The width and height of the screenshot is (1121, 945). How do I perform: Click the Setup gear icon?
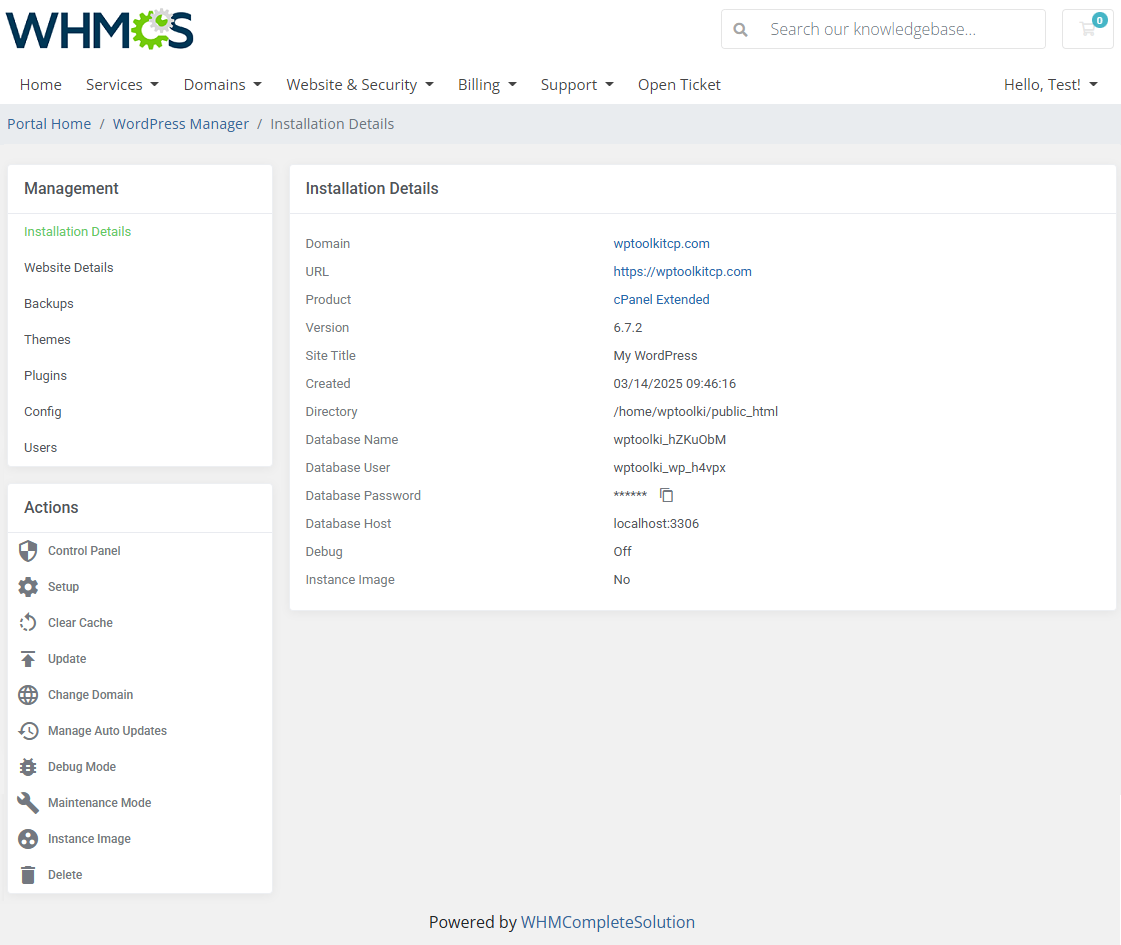click(x=28, y=587)
